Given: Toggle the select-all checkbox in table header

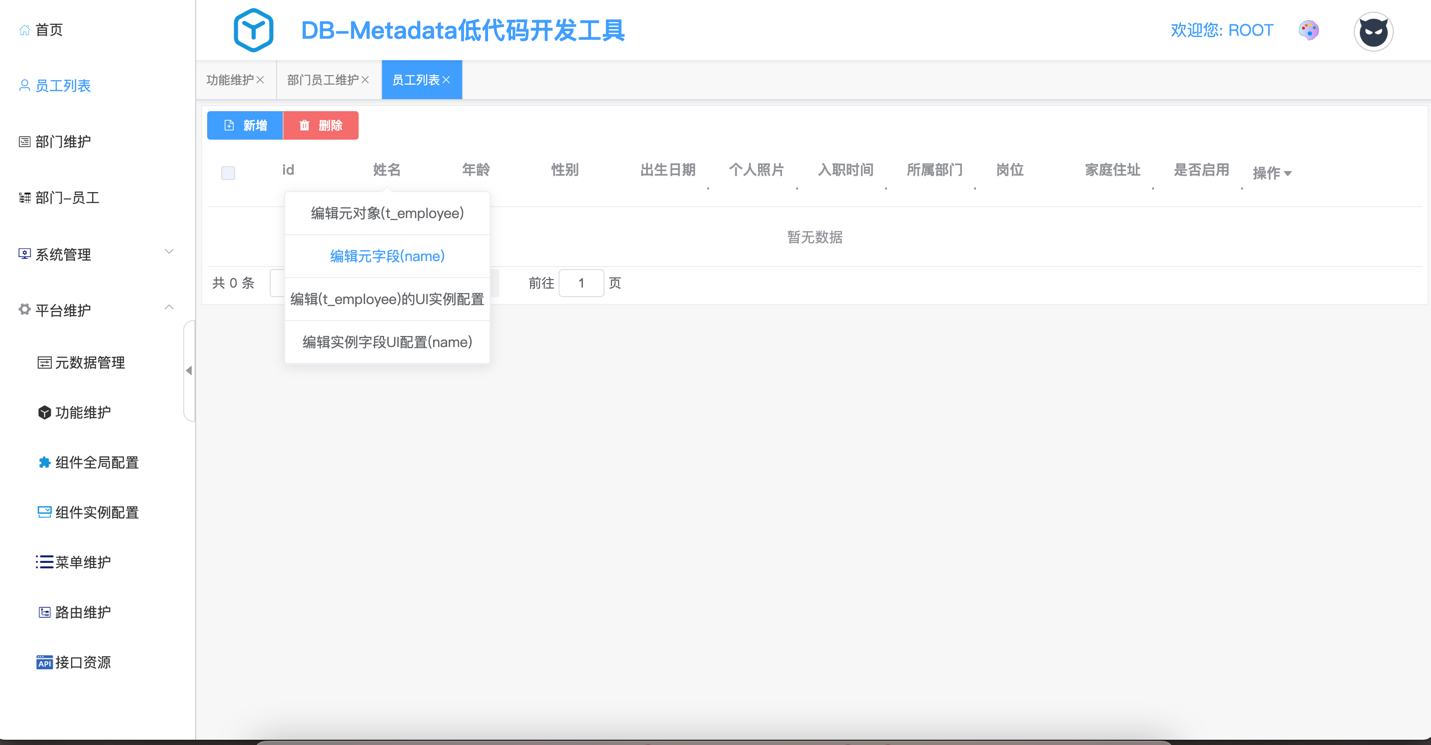Looking at the screenshot, I should [228, 173].
